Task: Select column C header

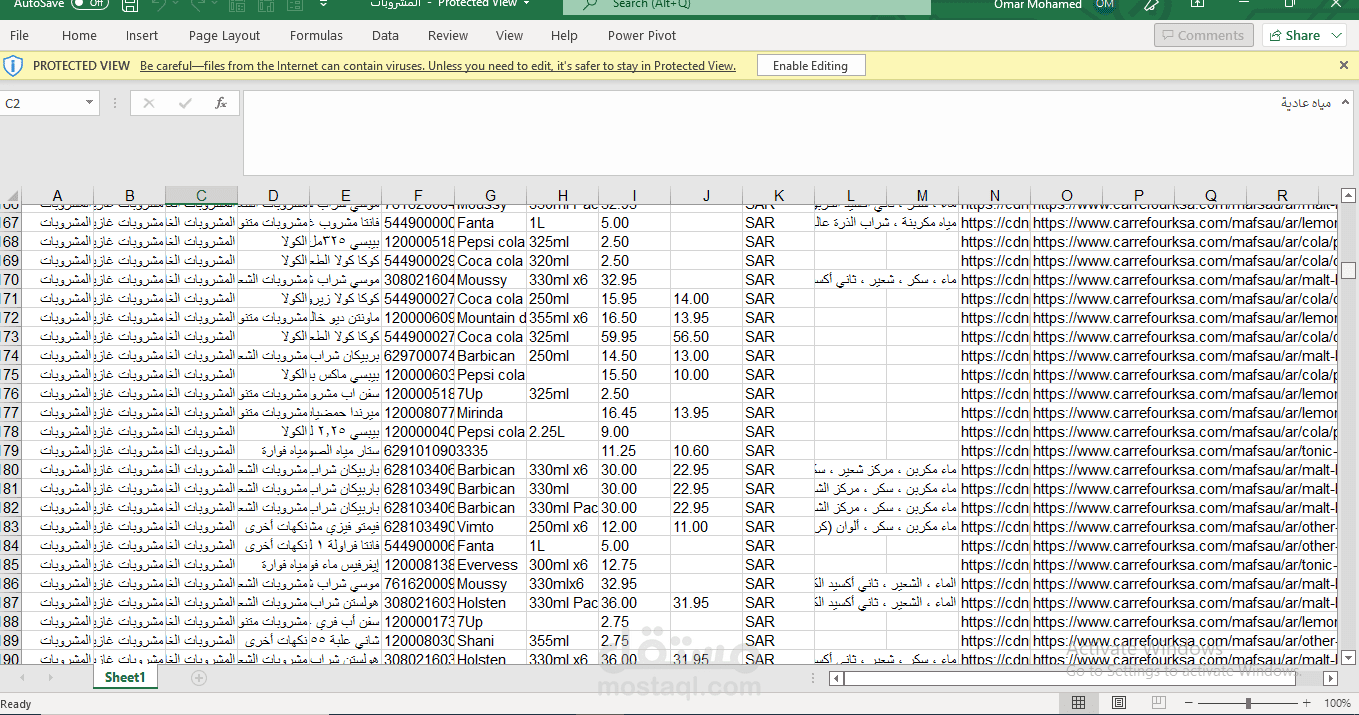Action: pyautogui.click(x=201, y=195)
